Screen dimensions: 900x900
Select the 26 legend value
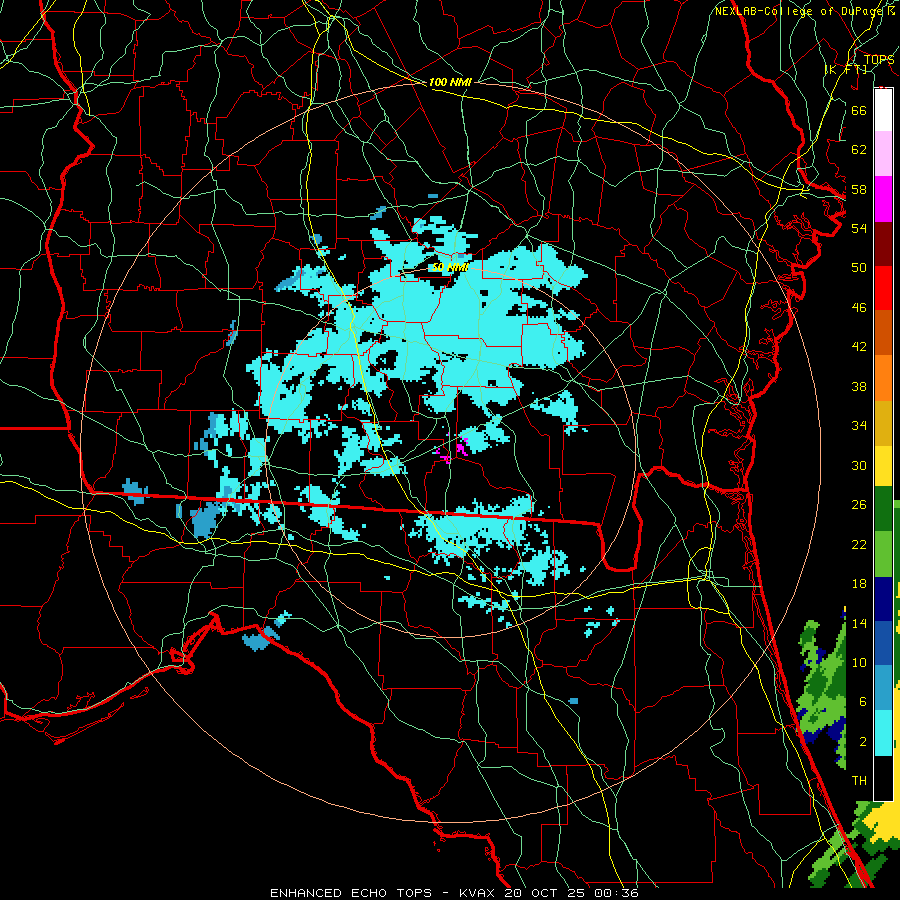859,505
